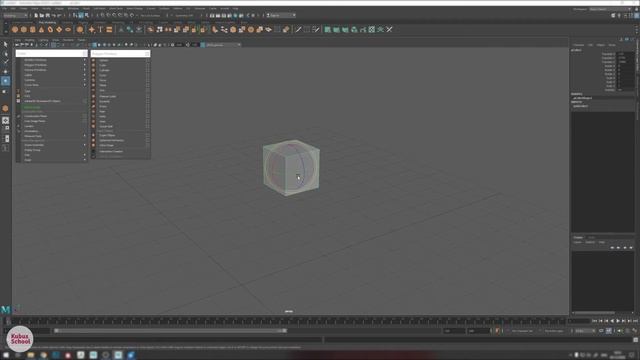Viewport: 640px width, 360px height.
Task: Expand Lights submenu
Action: click(52, 75)
